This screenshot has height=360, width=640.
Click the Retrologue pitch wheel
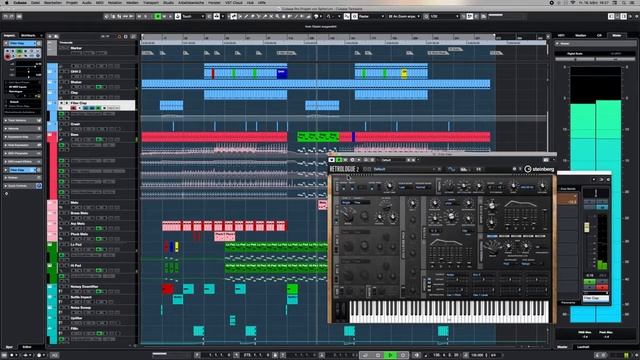(338, 311)
